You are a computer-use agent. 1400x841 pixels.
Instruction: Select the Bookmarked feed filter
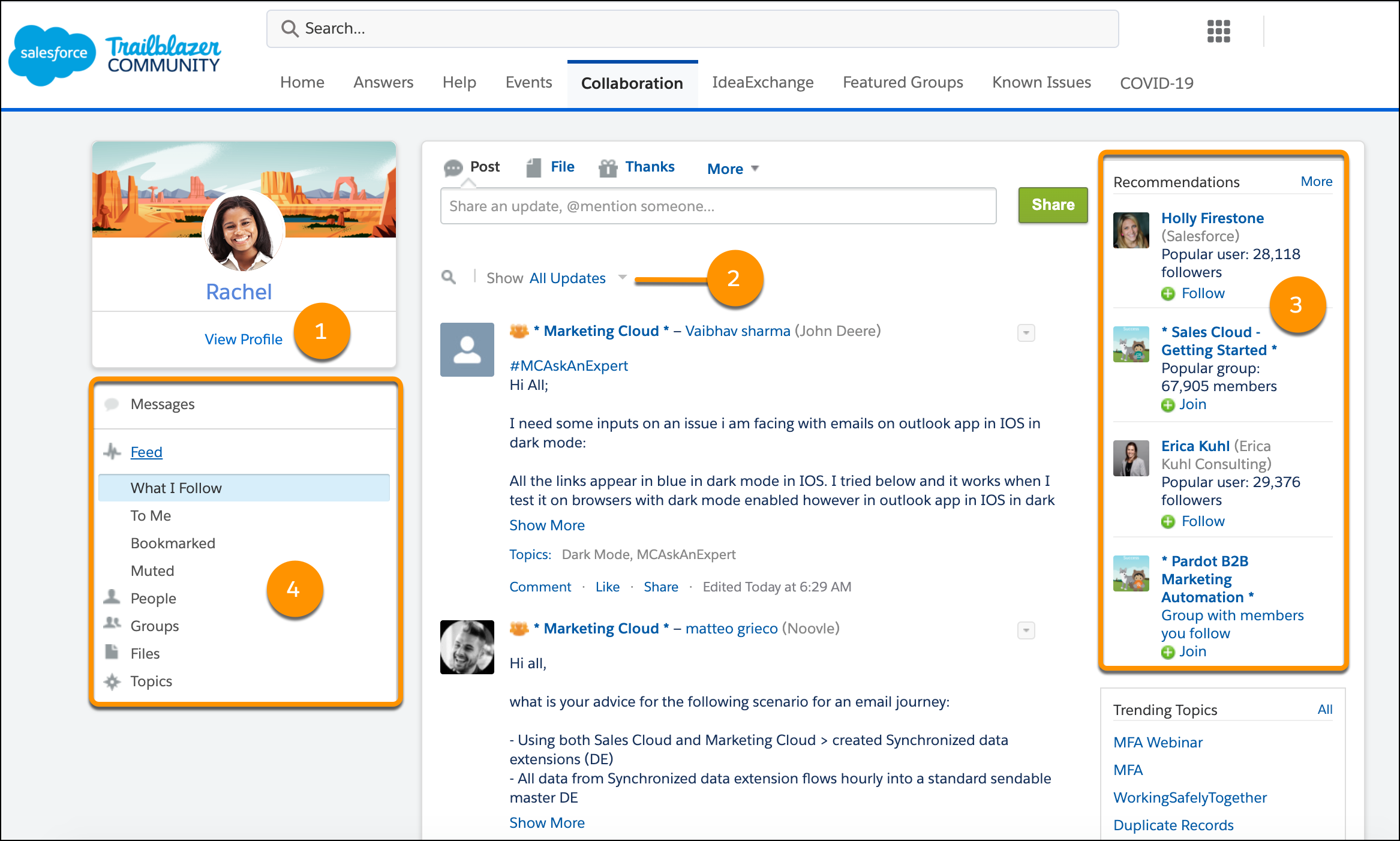173,543
